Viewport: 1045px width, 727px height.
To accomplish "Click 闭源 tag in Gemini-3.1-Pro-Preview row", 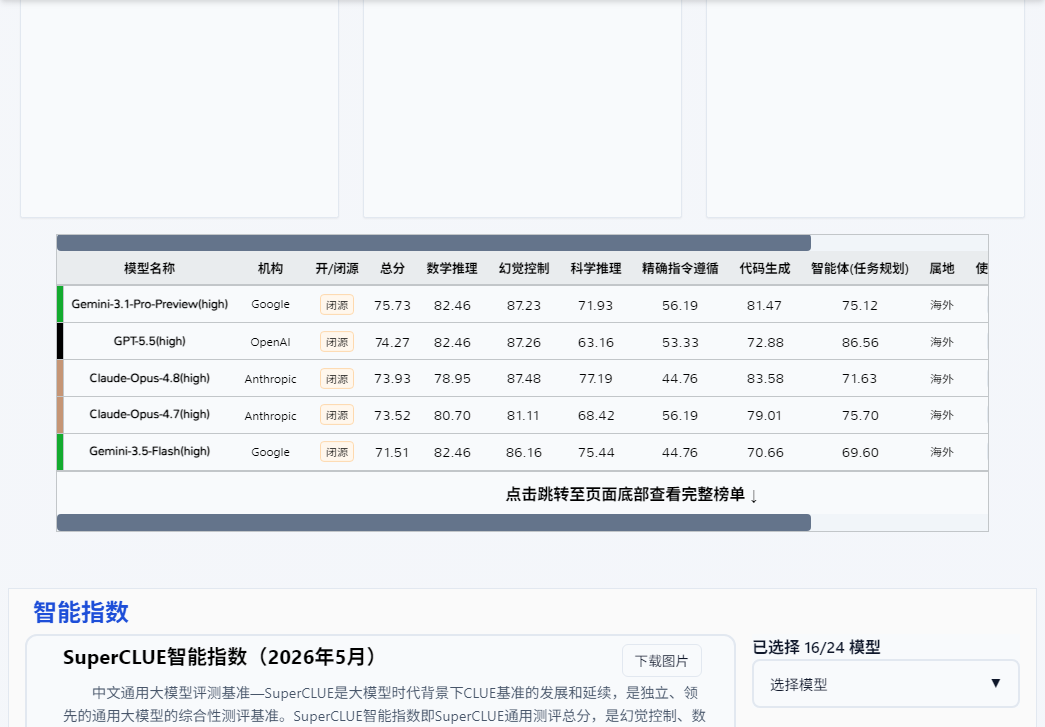I will [337, 305].
